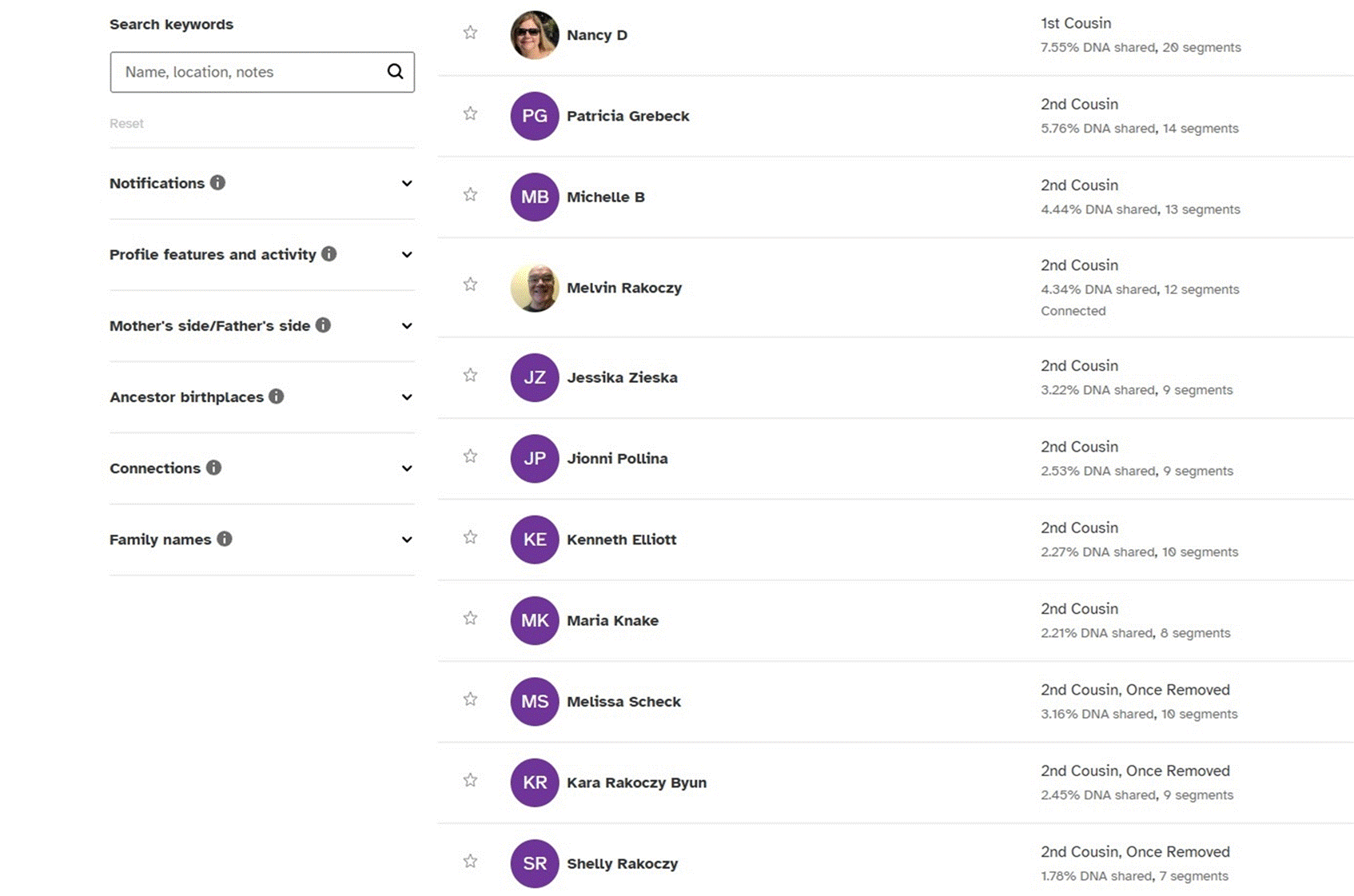Click '3.16% DNA shared, 10 segments' text
Image resolution: width=1354 pixels, height=896 pixels.
coord(1139,714)
